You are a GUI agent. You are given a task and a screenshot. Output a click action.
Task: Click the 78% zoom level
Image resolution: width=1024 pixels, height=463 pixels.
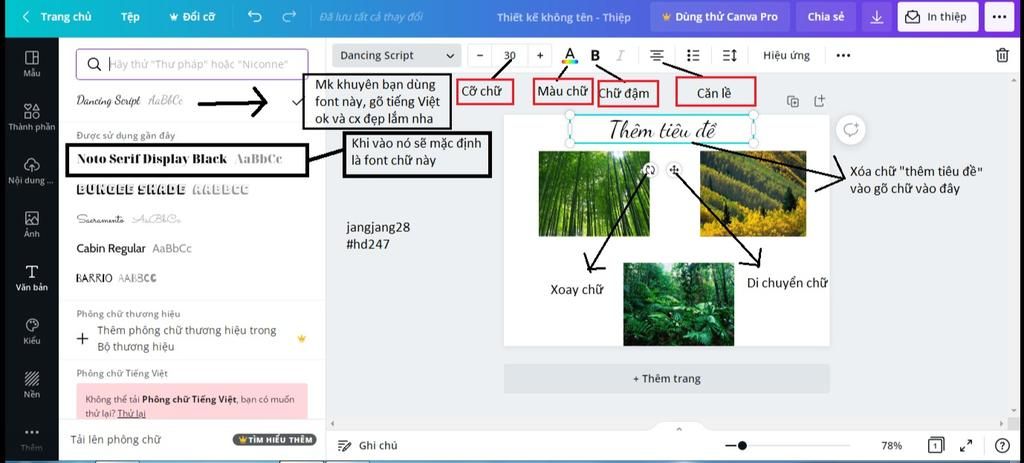891,445
